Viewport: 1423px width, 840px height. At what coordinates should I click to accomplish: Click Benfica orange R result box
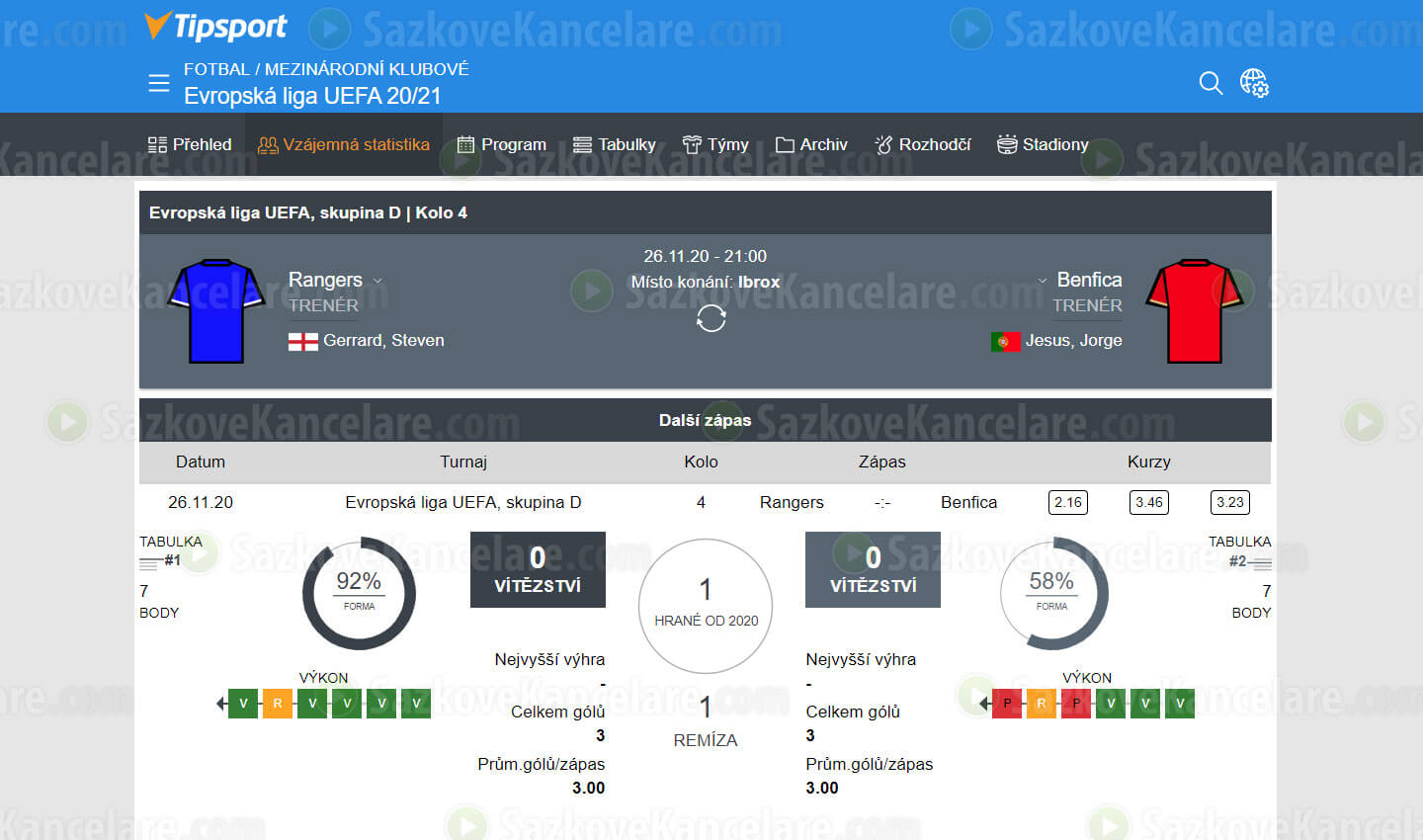click(1041, 704)
